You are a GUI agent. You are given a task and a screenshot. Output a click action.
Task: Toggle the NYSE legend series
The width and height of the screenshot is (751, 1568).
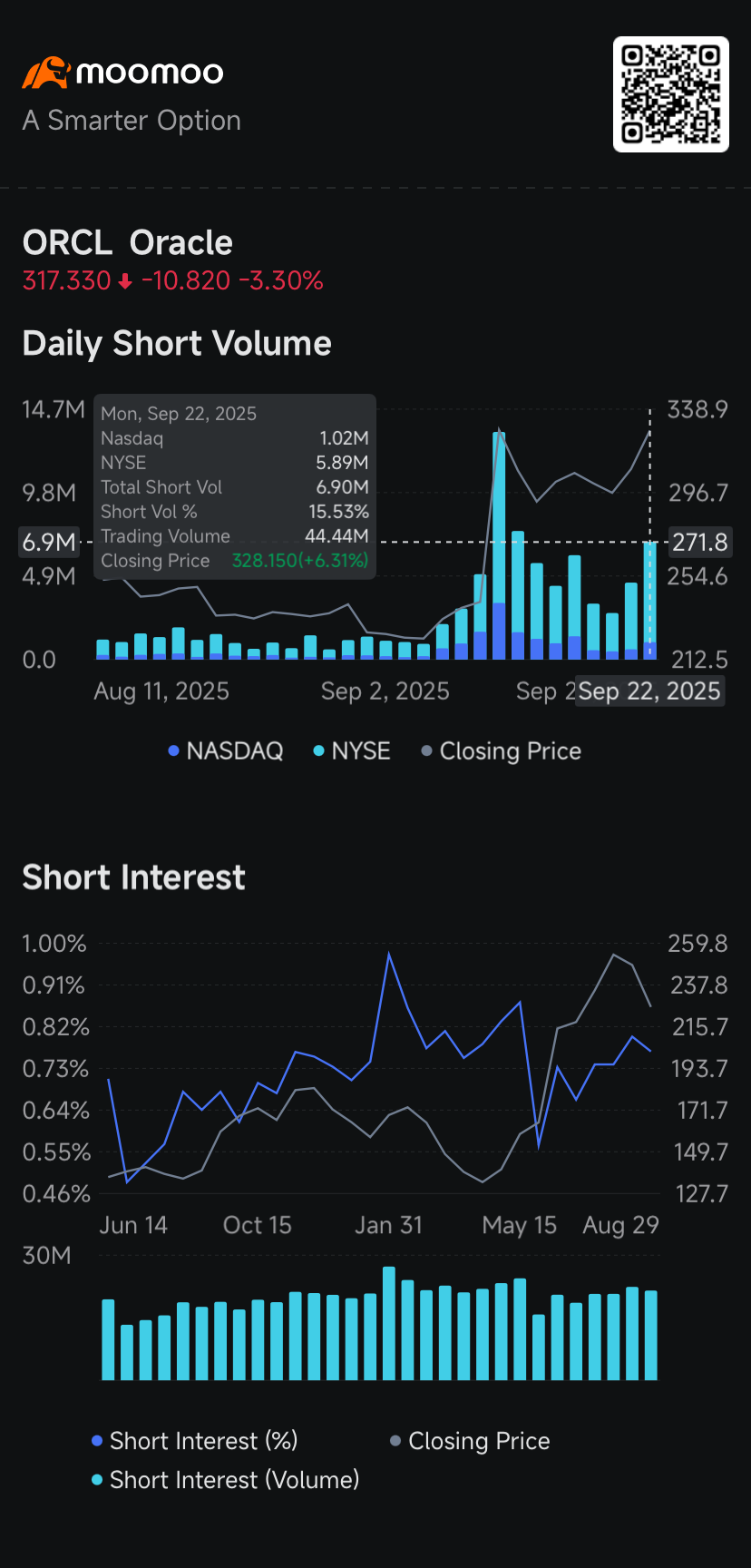pyautogui.click(x=352, y=751)
